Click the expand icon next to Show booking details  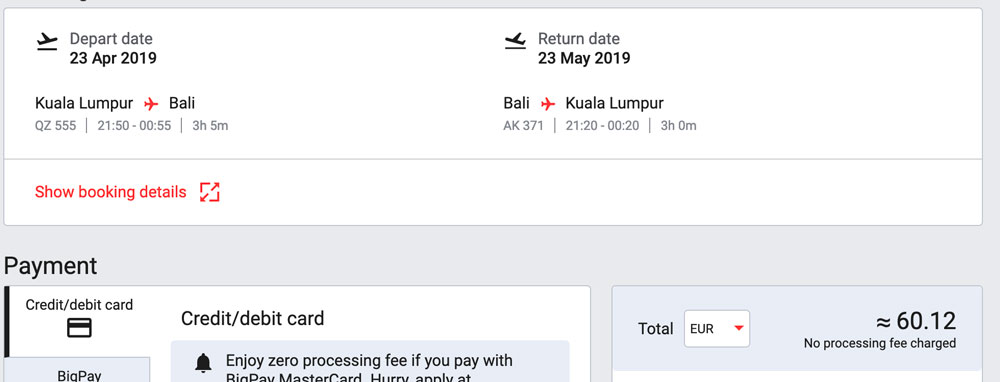(209, 192)
